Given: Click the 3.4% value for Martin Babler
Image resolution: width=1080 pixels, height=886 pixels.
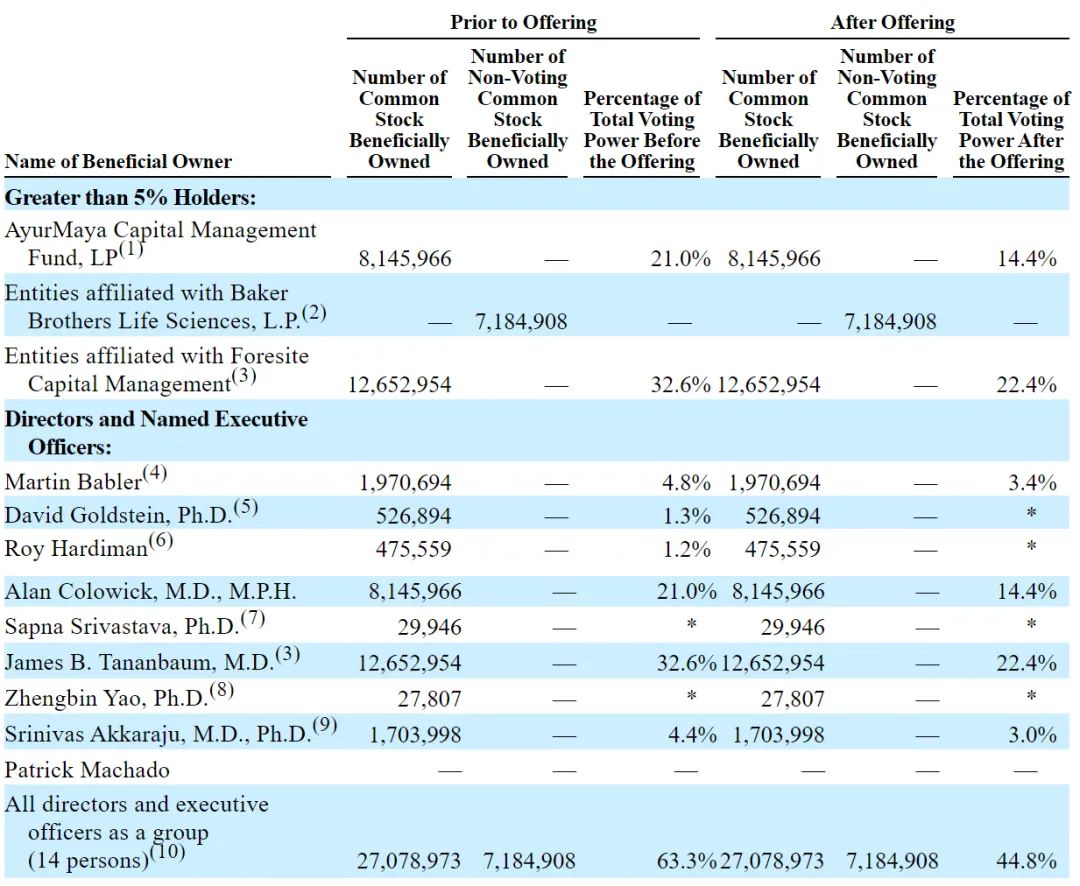Looking at the screenshot, I should pos(1032,482).
